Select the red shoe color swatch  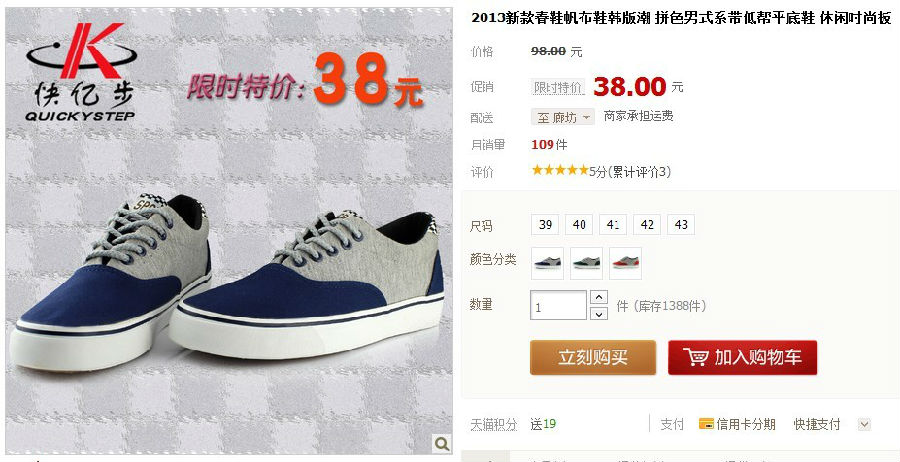(625, 263)
